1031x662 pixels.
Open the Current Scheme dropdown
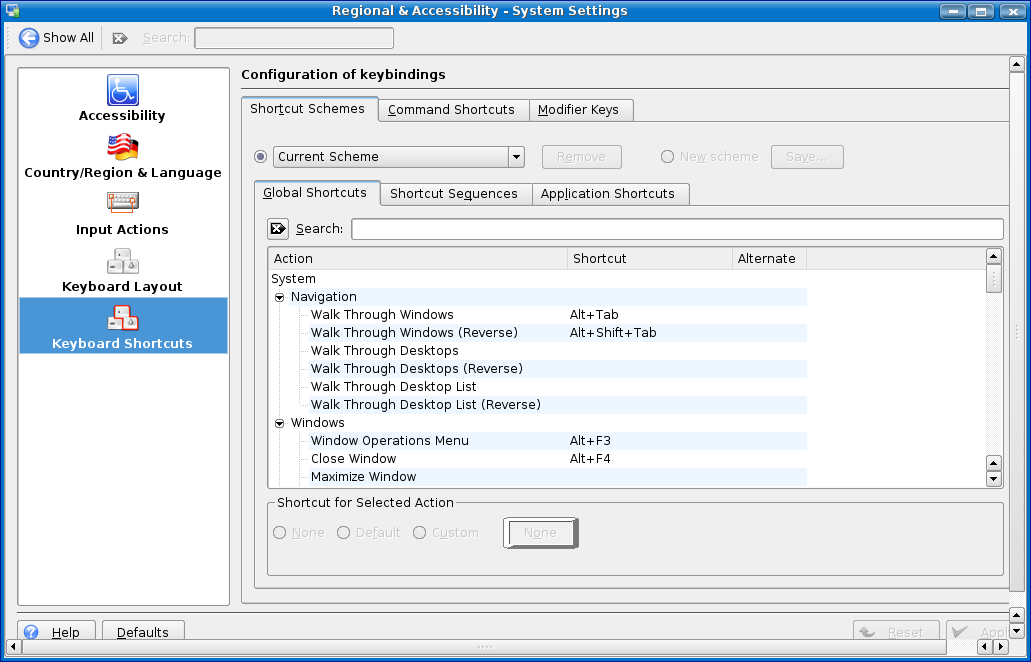point(516,157)
